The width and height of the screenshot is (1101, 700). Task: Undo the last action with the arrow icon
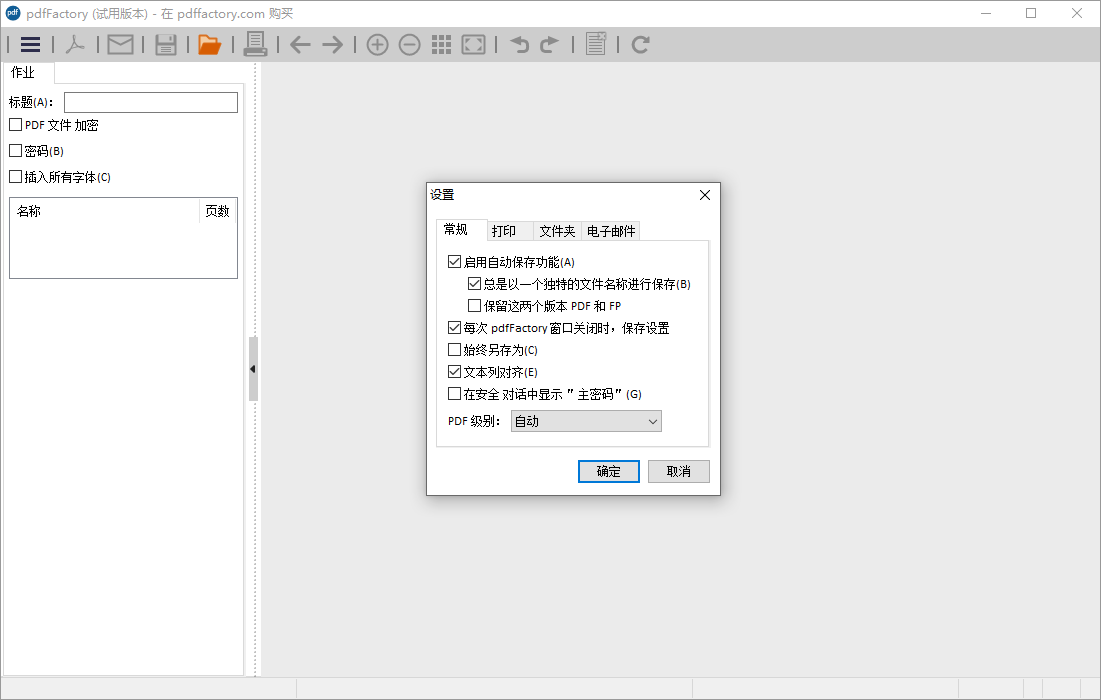pos(519,44)
